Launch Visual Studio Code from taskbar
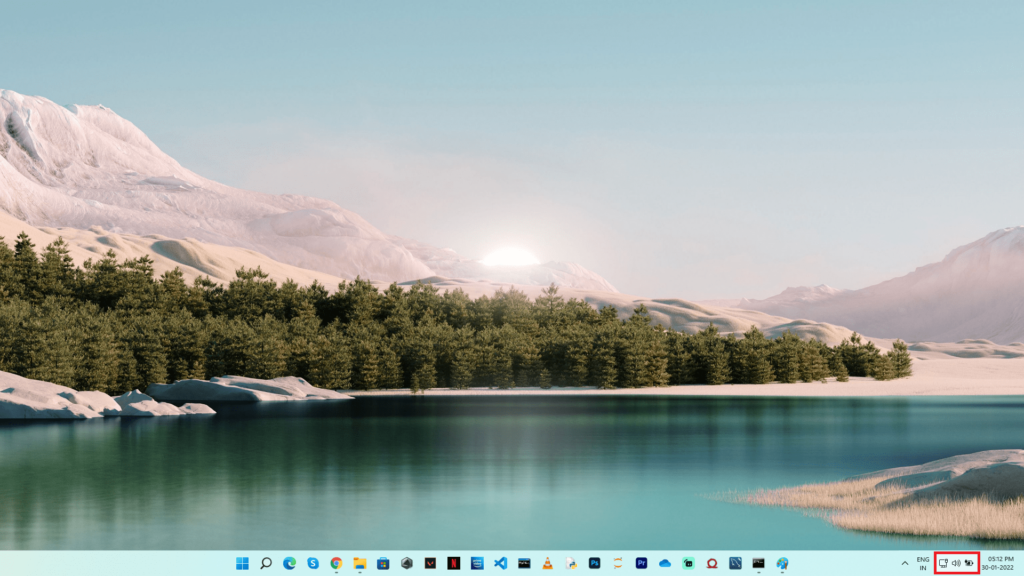The width and height of the screenshot is (1024, 576). point(501,563)
